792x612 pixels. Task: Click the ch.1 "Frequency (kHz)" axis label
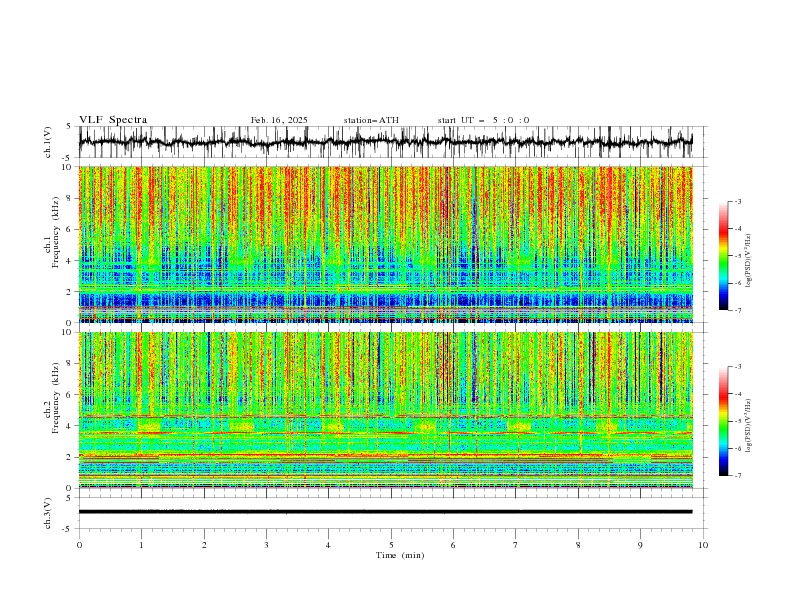tap(56, 232)
